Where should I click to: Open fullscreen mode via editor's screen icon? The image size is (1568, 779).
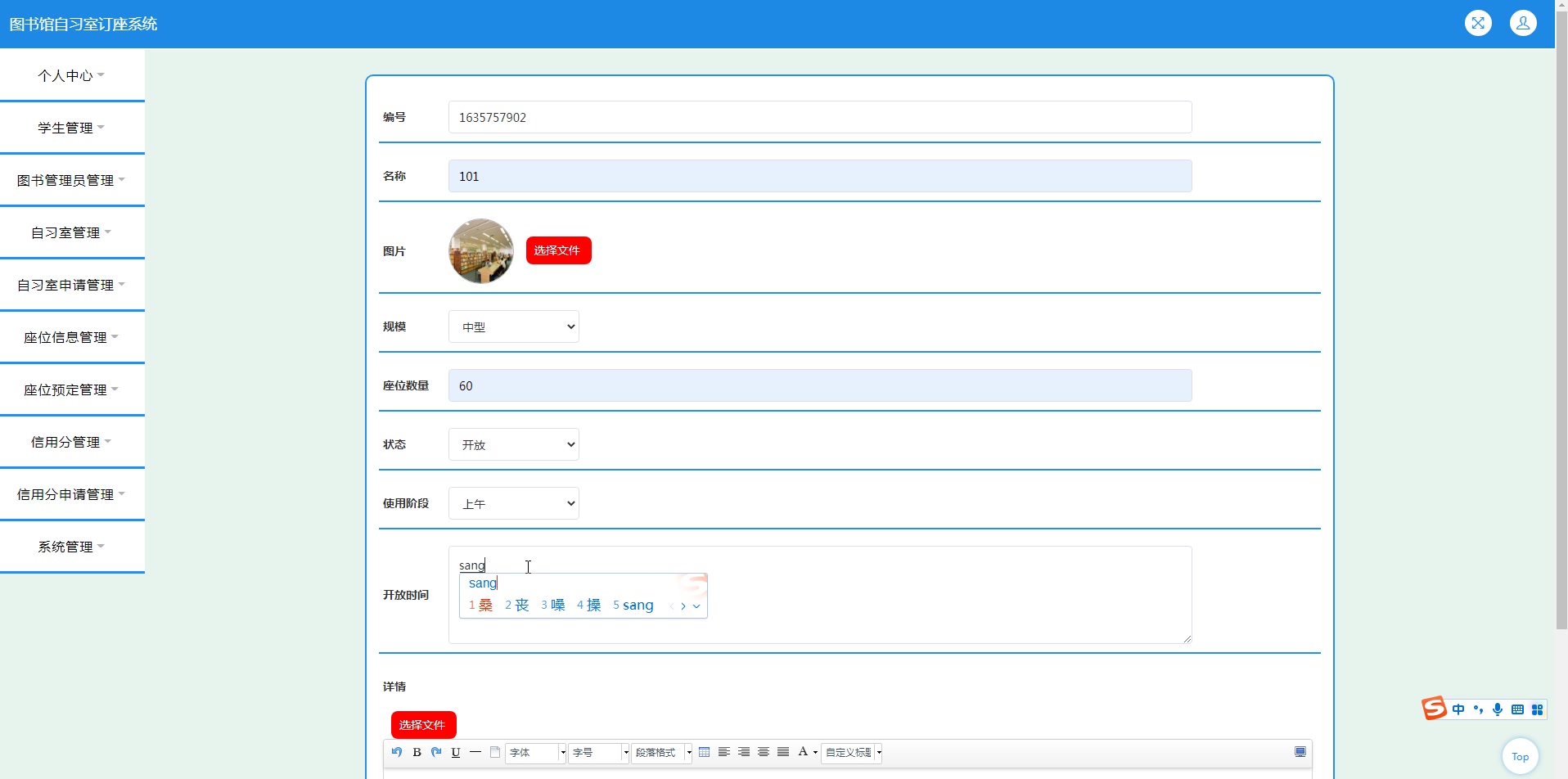click(1300, 751)
